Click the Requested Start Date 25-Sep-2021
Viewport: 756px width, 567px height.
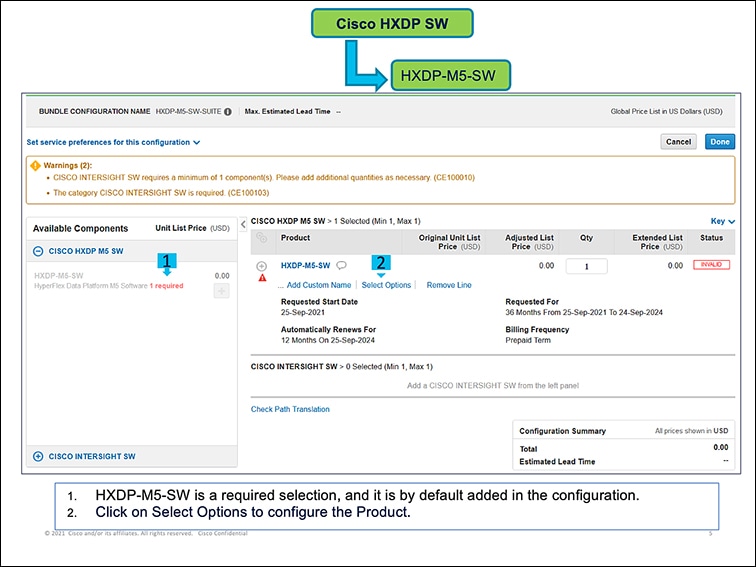click(x=303, y=312)
